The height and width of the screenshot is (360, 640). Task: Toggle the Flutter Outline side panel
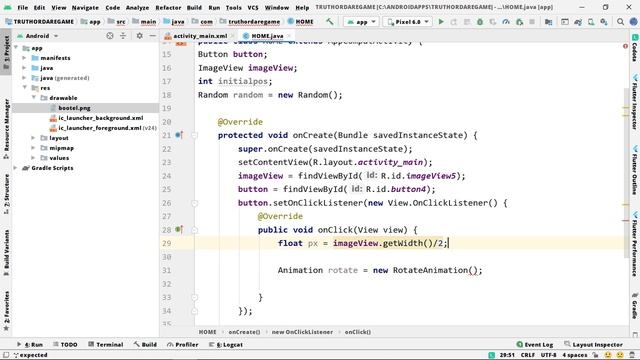(x=635, y=171)
